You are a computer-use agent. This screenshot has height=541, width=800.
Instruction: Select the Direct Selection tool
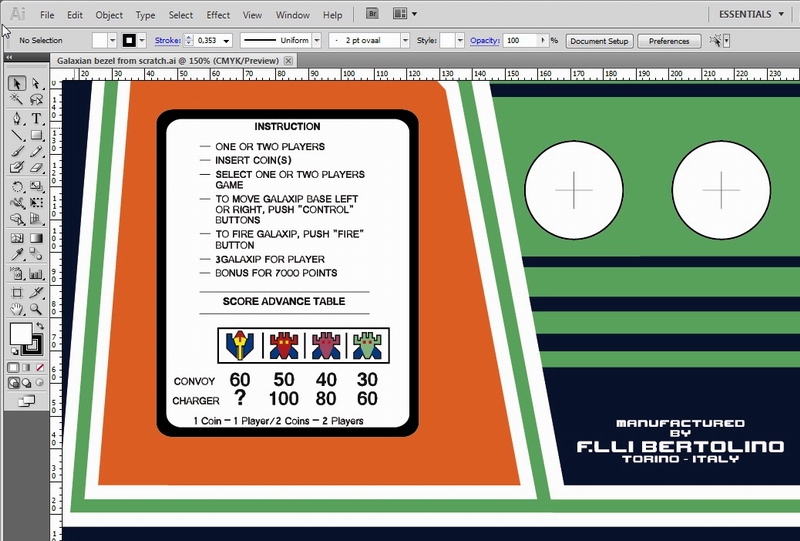36,83
